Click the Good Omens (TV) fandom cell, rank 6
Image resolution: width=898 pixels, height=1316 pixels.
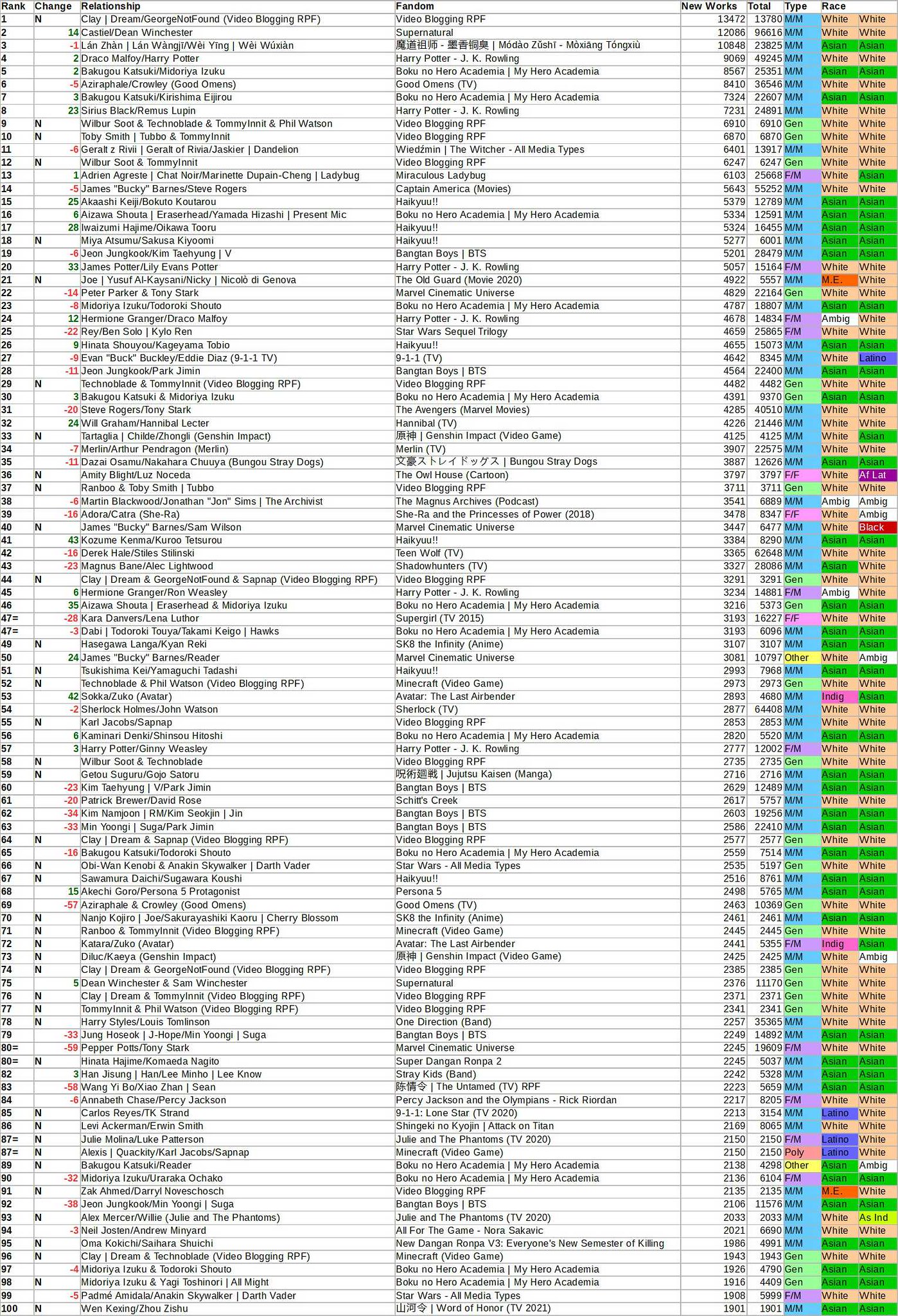coord(537,85)
